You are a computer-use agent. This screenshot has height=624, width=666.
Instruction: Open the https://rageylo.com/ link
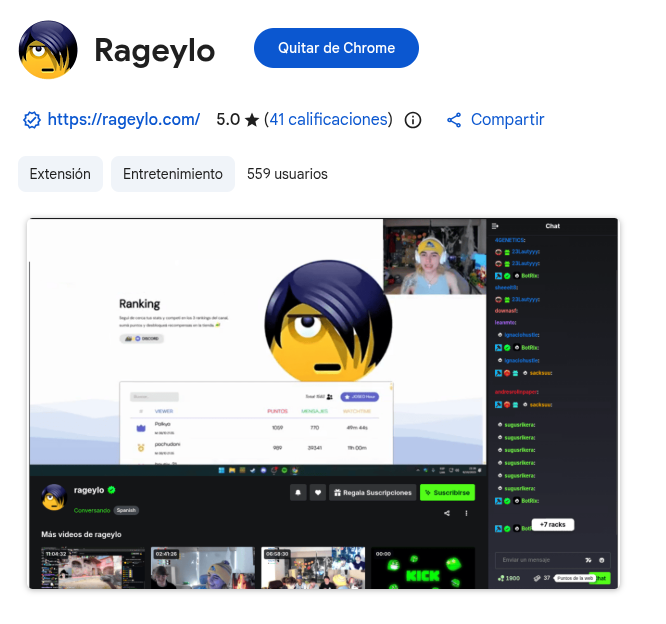pos(124,119)
